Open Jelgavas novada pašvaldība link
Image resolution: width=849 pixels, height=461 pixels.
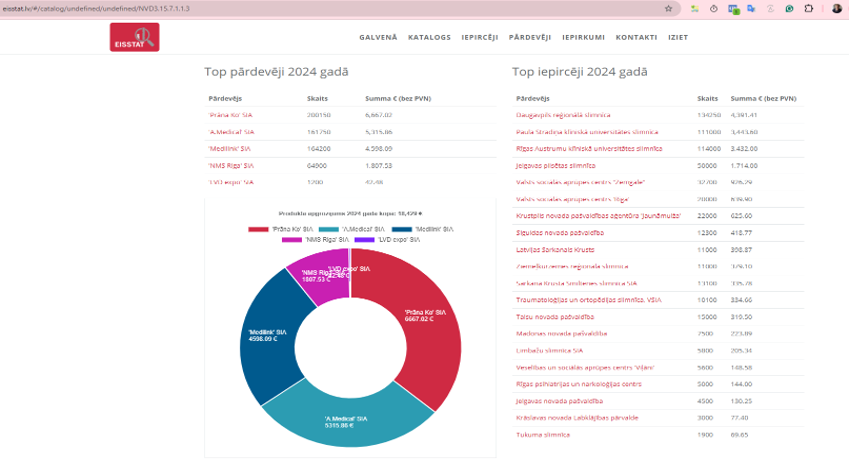[559, 401]
